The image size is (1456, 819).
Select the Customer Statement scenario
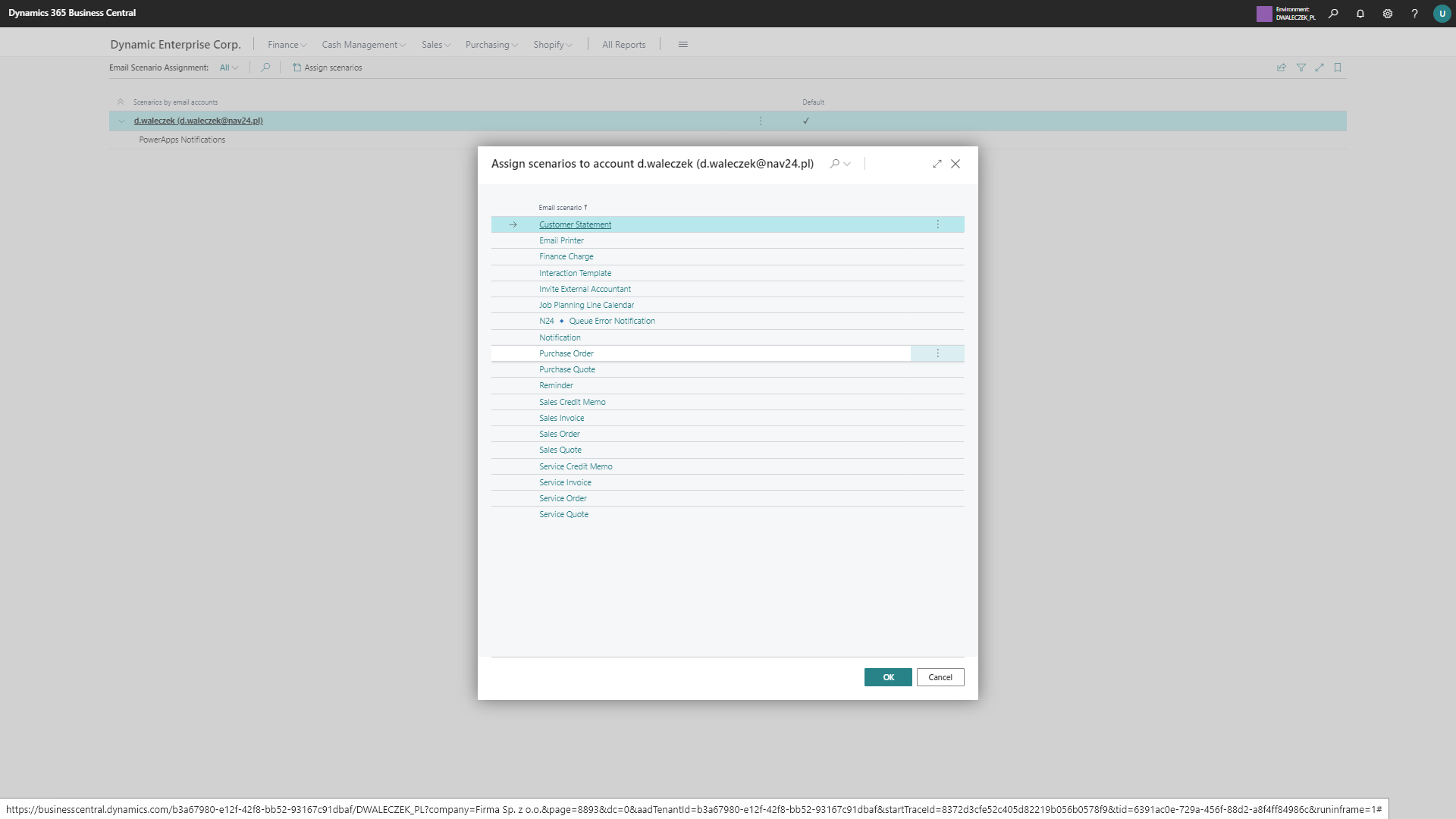(x=575, y=224)
